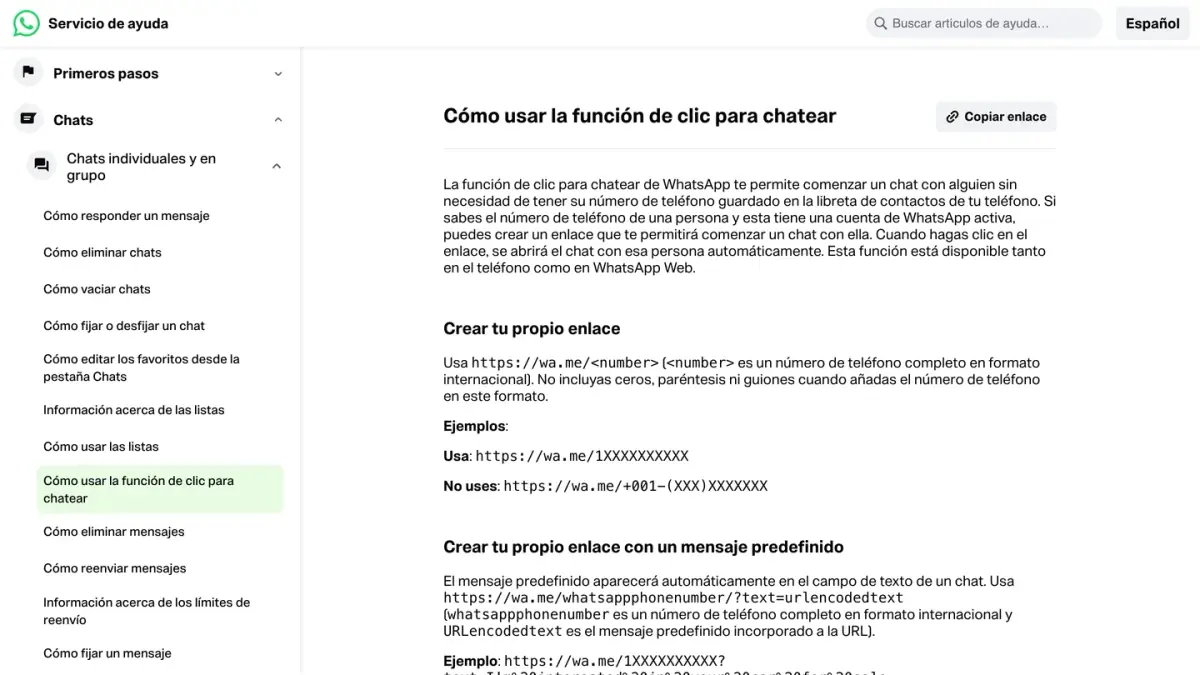Open Cómo fijar un mensaje article
Viewport: 1200px width, 675px height.
[107, 654]
